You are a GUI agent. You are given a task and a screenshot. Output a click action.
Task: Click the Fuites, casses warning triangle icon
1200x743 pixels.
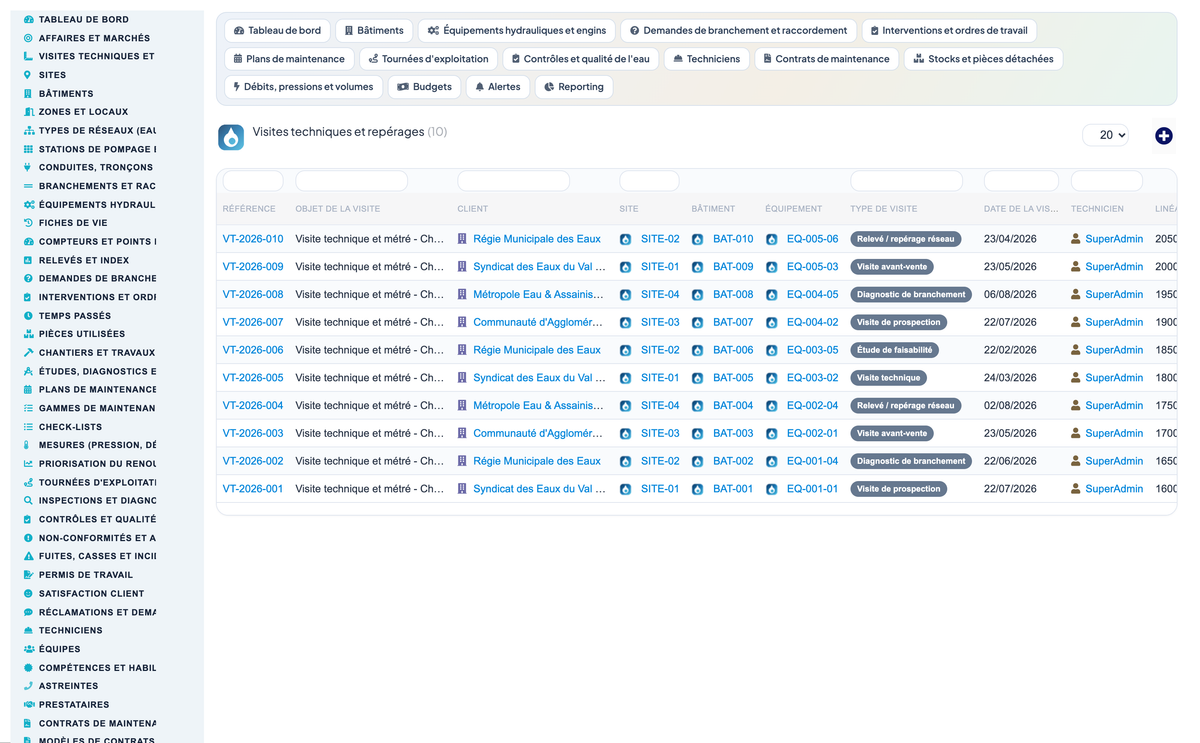(28, 556)
